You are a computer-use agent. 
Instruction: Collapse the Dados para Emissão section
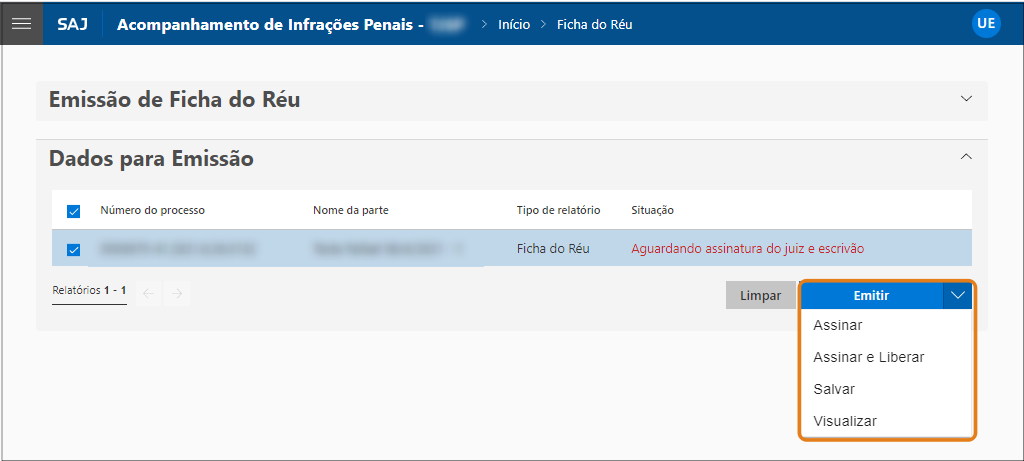tap(965, 157)
